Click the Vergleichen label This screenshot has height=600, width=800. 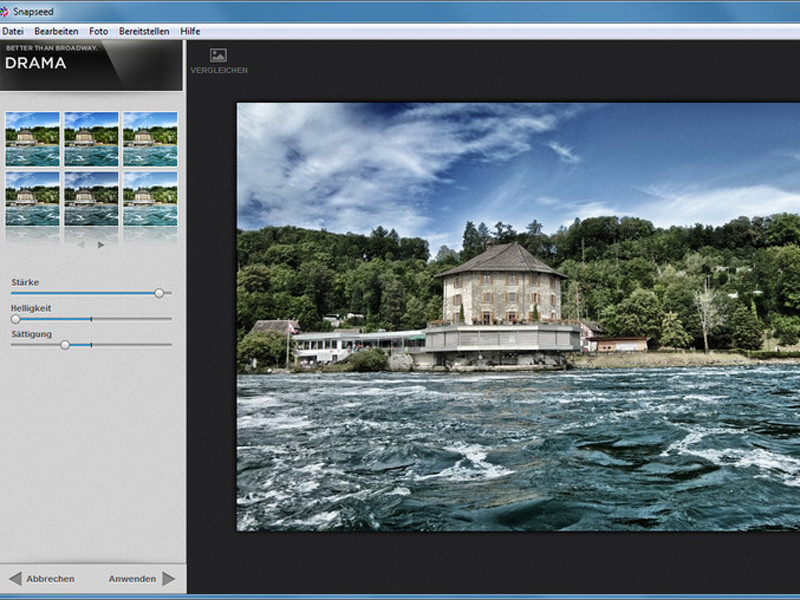click(x=219, y=70)
